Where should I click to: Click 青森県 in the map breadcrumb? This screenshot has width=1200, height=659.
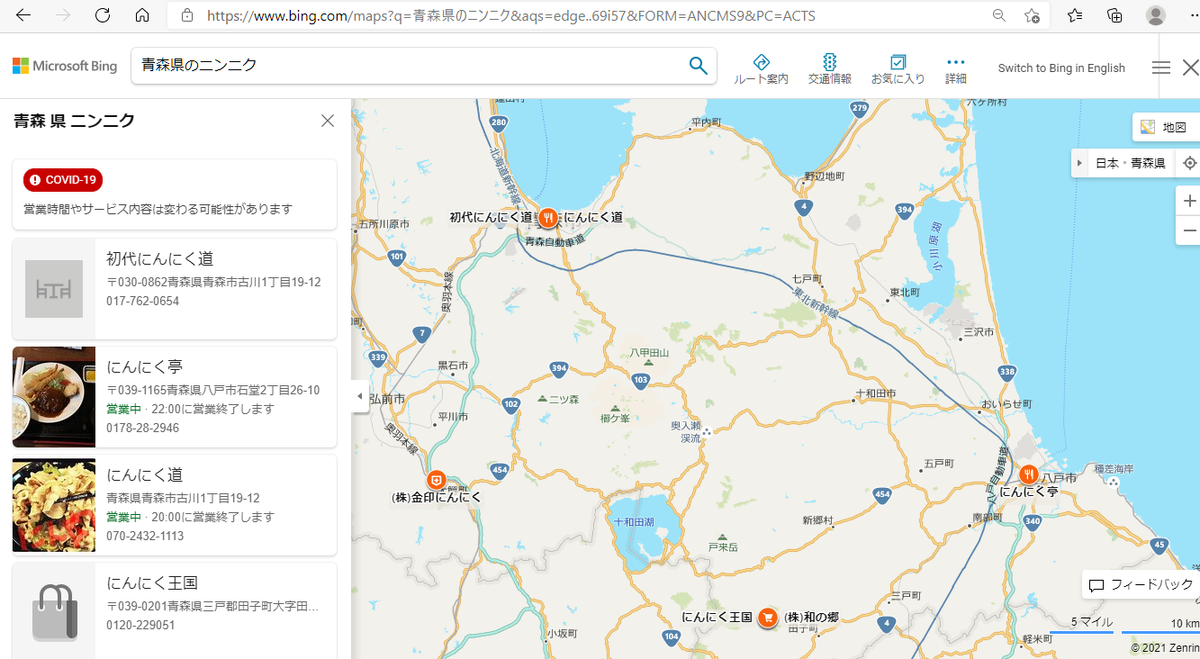tap(1148, 163)
